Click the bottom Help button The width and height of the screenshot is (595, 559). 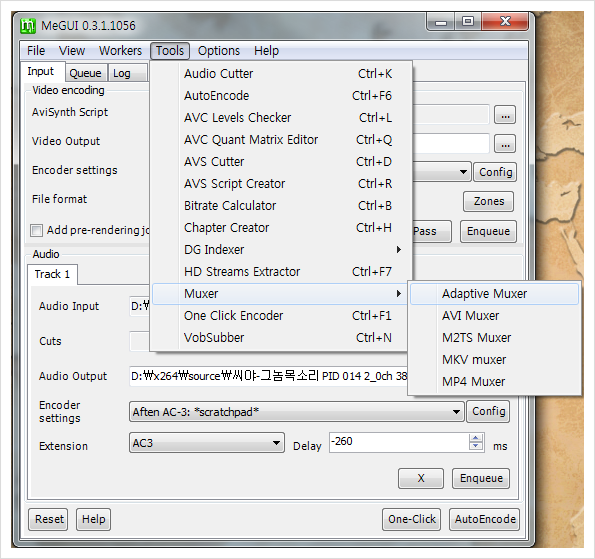(93, 519)
